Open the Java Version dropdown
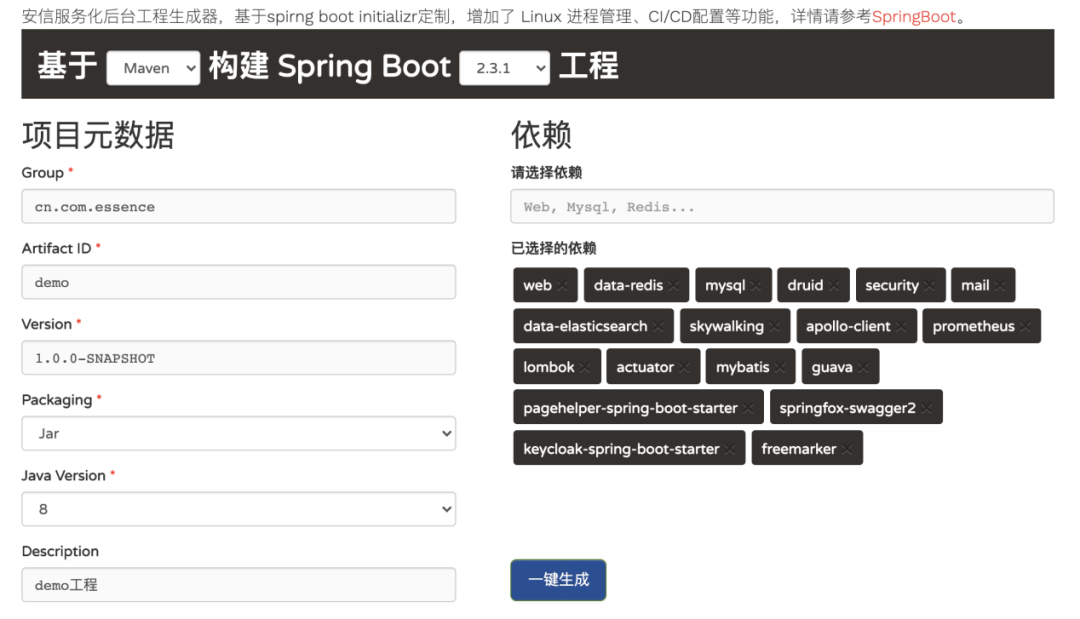This screenshot has width=1080, height=619. pyautogui.click(x=238, y=509)
